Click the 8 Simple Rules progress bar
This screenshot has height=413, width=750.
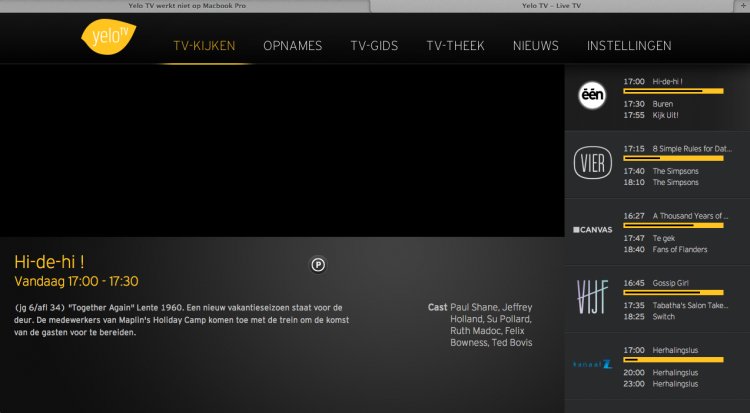tap(673, 158)
